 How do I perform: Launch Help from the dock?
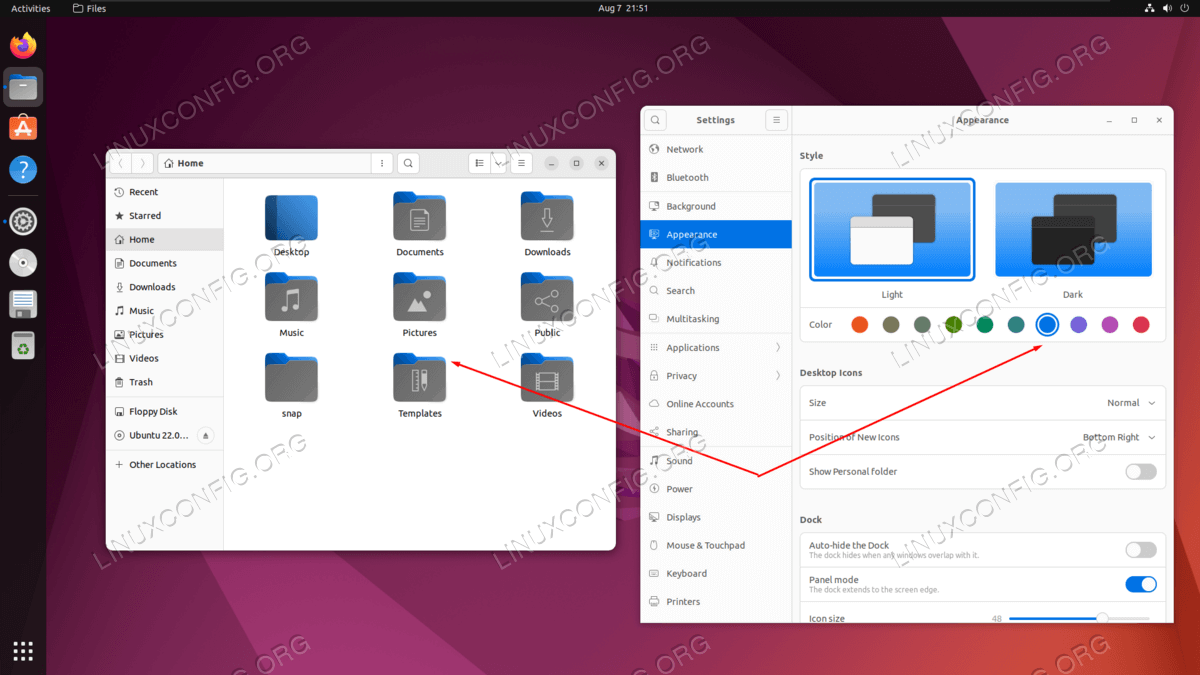coord(23,169)
